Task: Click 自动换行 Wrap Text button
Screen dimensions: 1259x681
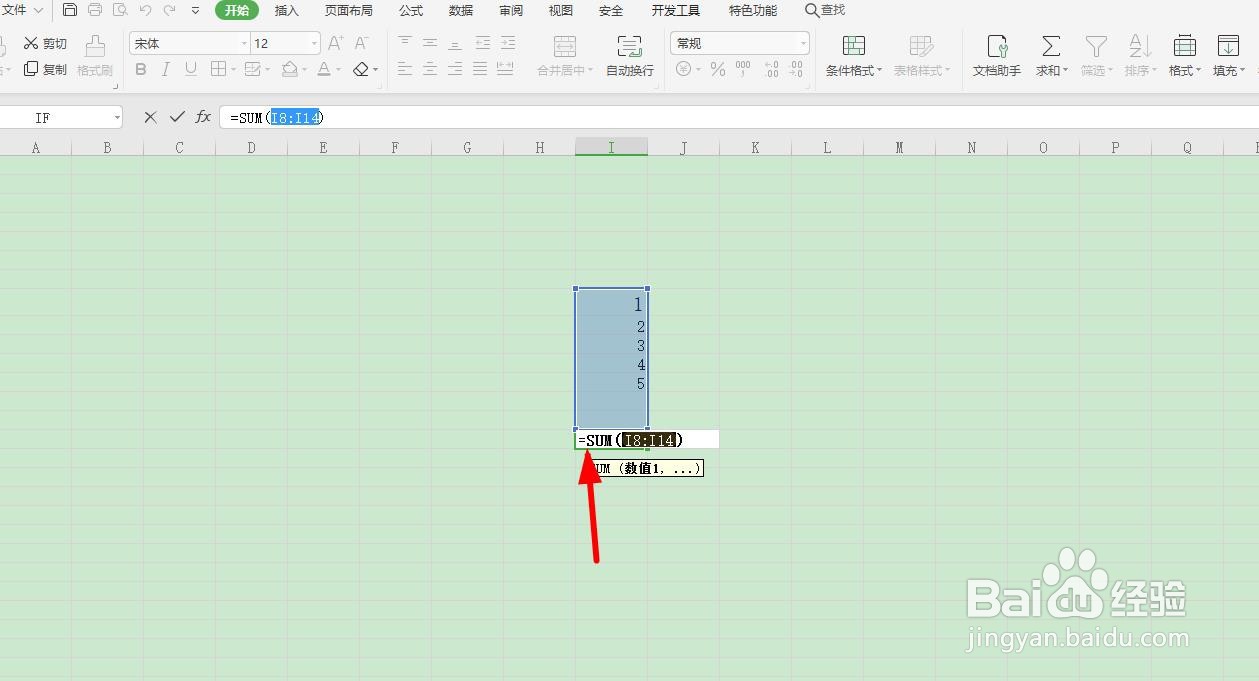Action: pyautogui.click(x=630, y=56)
